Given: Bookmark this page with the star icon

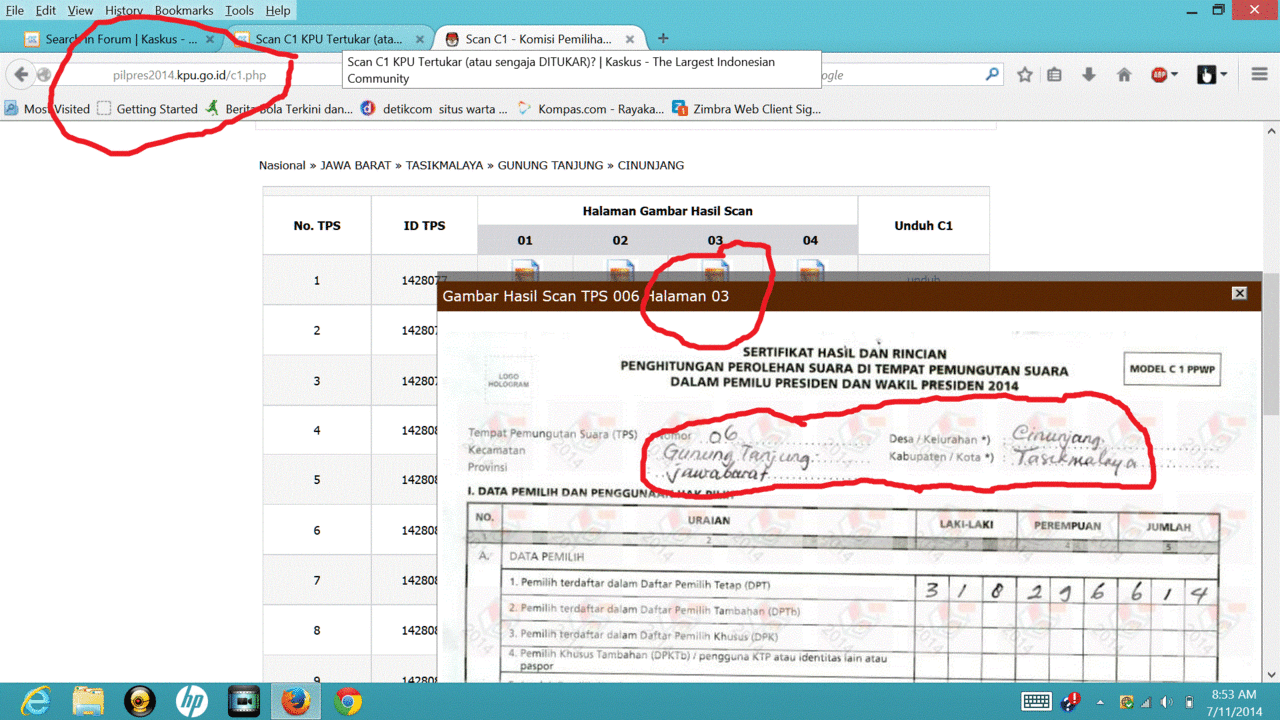Looking at the screenshot, I should (x=1025, y=75).
